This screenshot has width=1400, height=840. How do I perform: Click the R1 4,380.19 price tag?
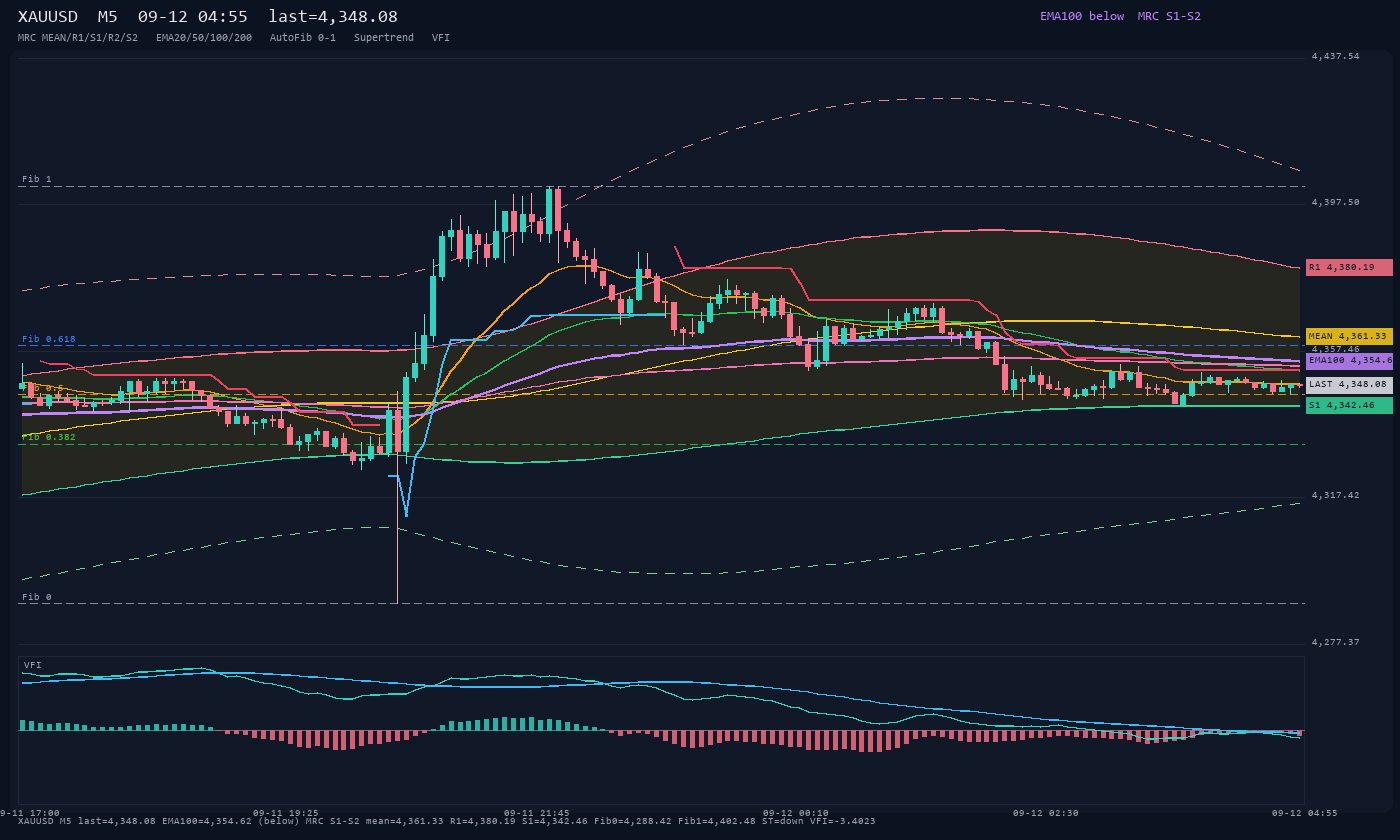tap(1349, 267)
